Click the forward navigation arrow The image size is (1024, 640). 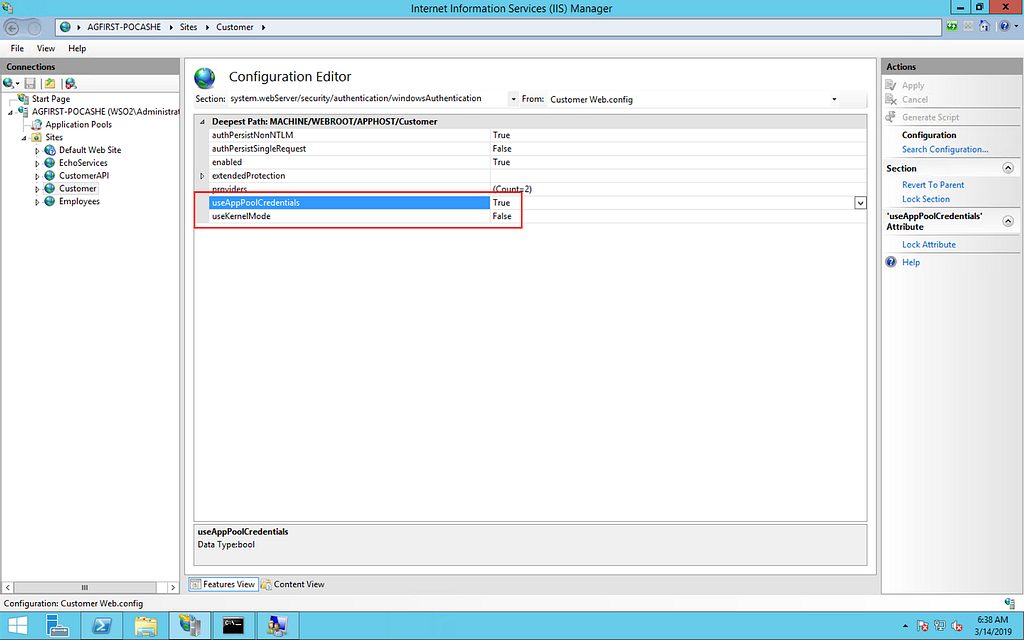(x=33, y=27)
